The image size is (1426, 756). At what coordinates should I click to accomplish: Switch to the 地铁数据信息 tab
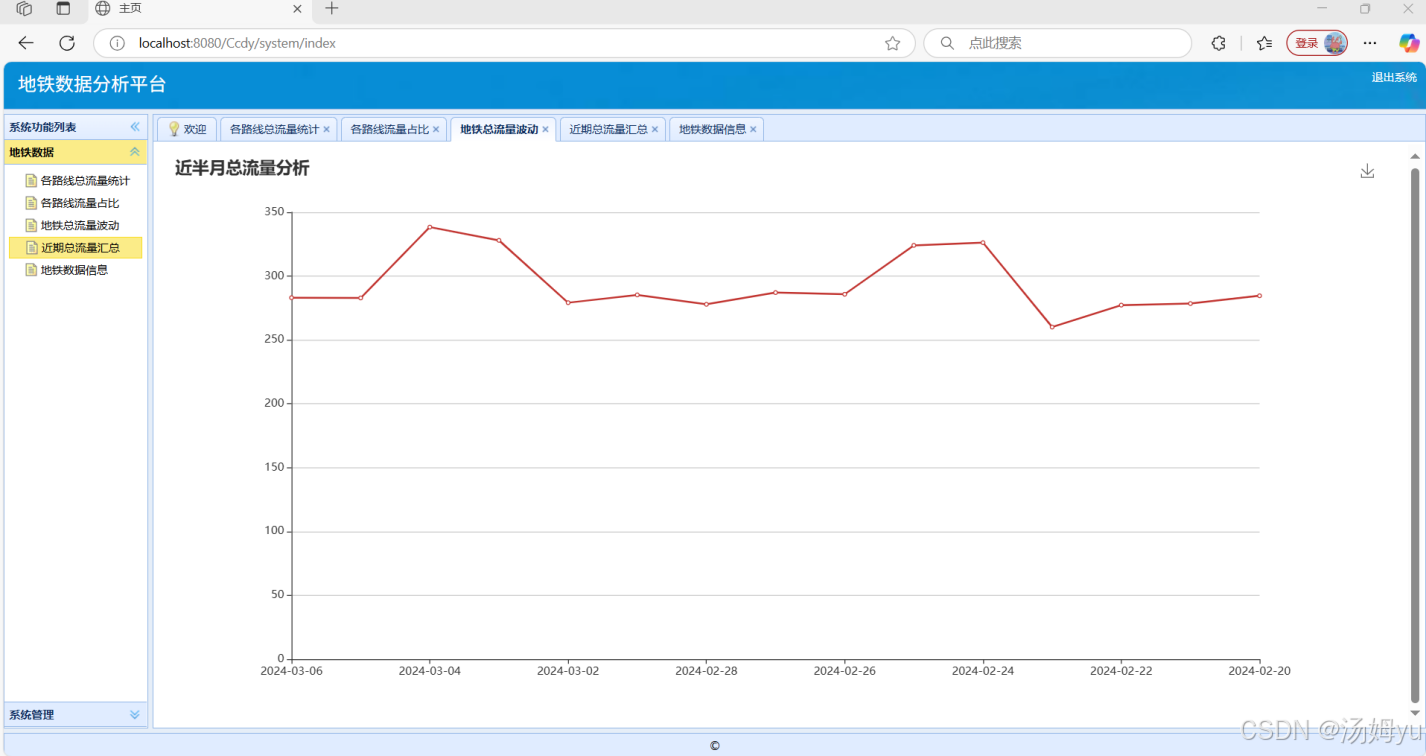(x=712, y=129)
